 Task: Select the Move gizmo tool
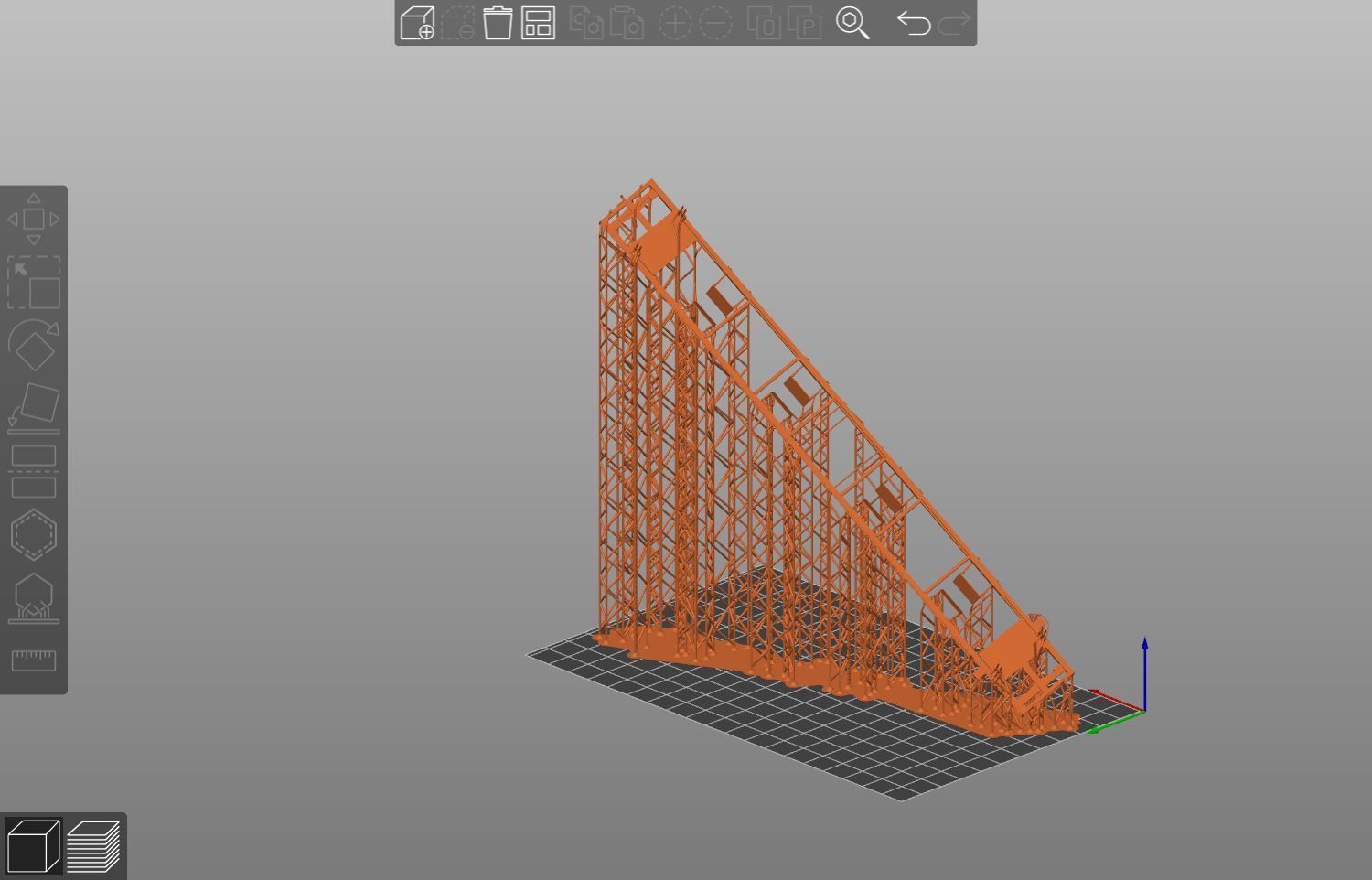[34, 220]
